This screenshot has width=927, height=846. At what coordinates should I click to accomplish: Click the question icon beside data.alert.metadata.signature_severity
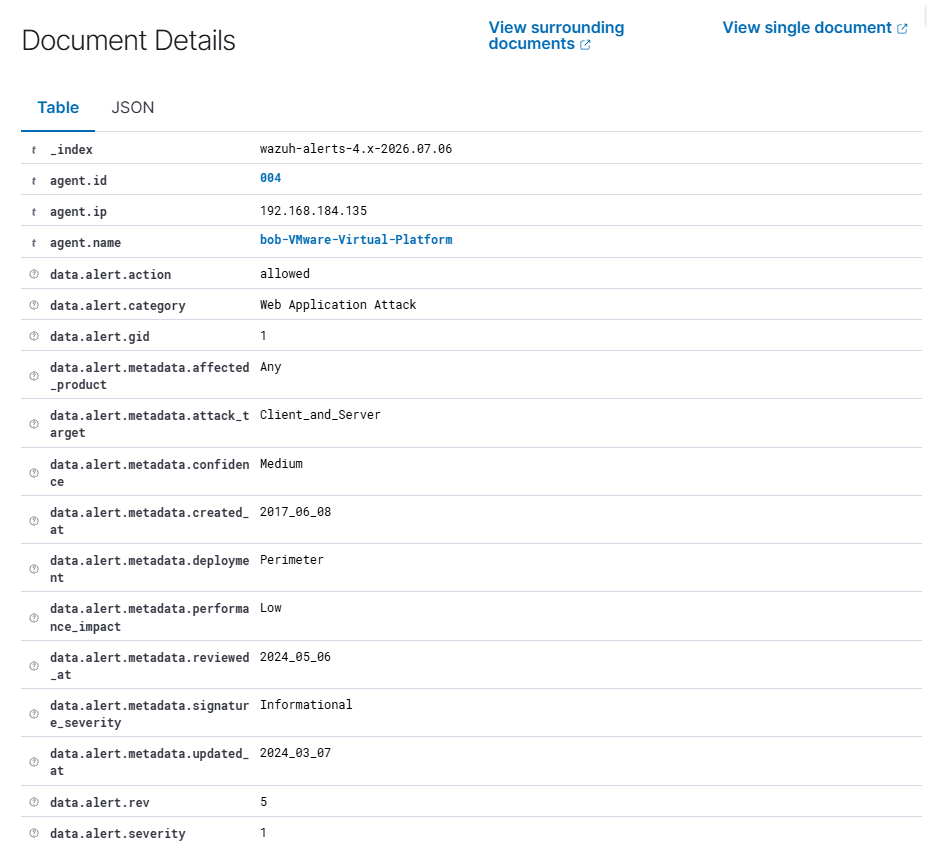[34, 714]
